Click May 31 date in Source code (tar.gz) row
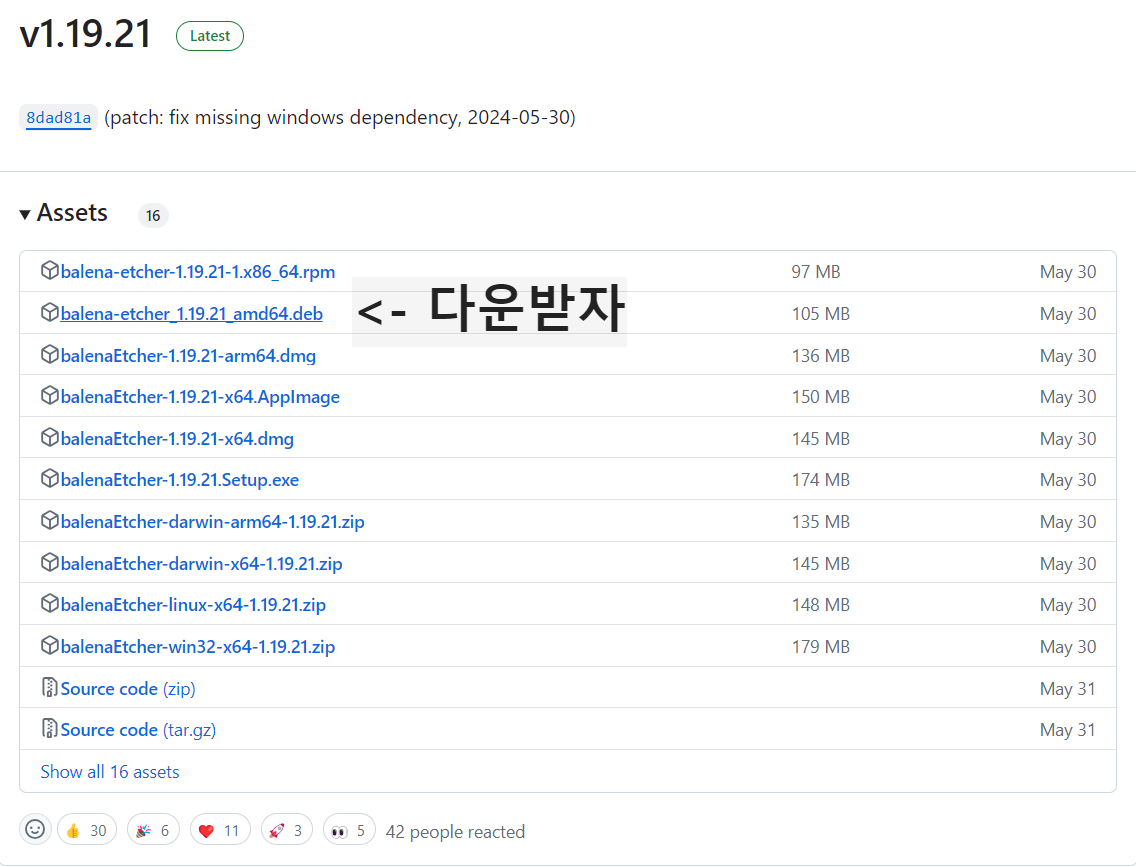Viewport: 1136px width, 867px height. tap(1068, 730)
